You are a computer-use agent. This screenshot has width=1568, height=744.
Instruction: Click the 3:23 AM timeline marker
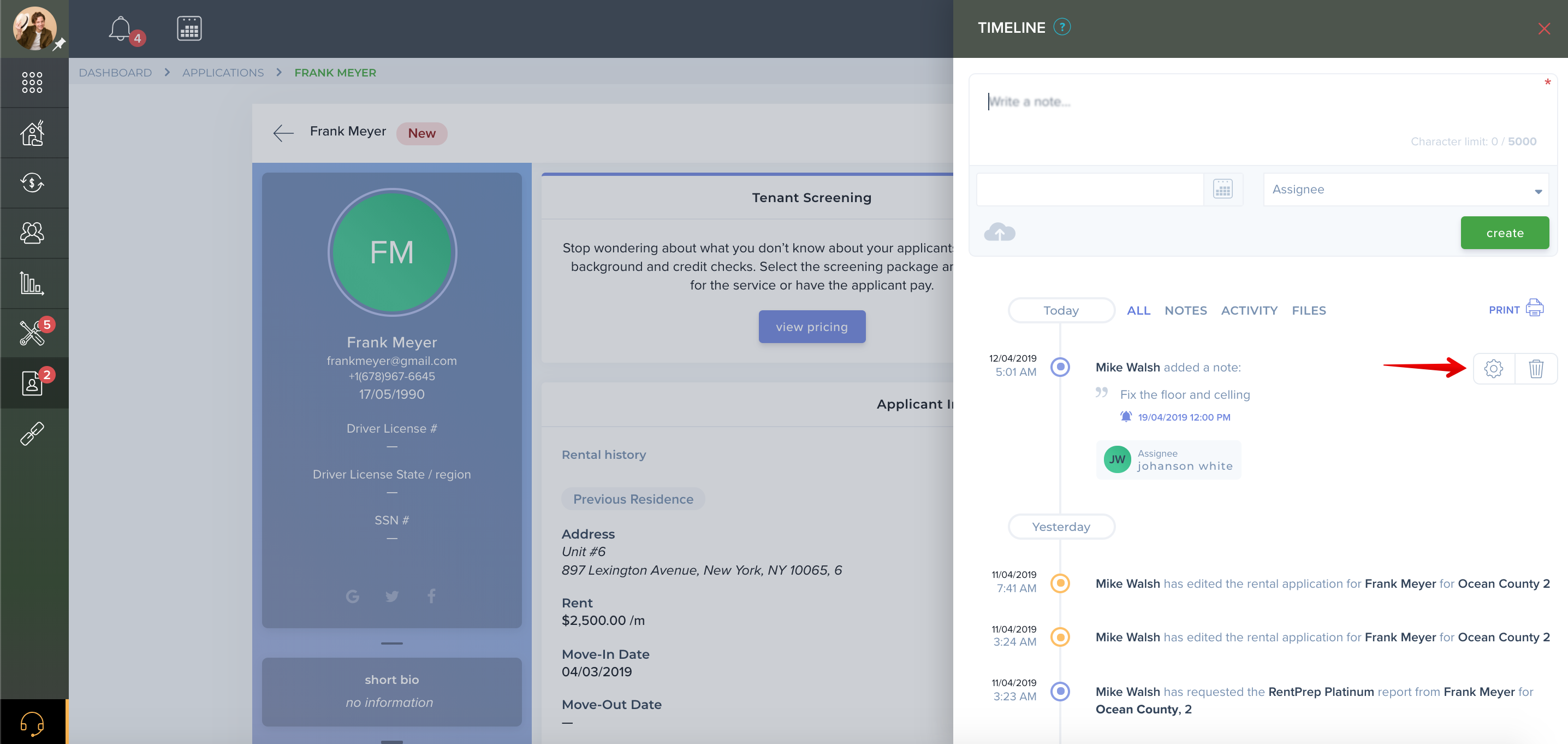point(1060,691)
